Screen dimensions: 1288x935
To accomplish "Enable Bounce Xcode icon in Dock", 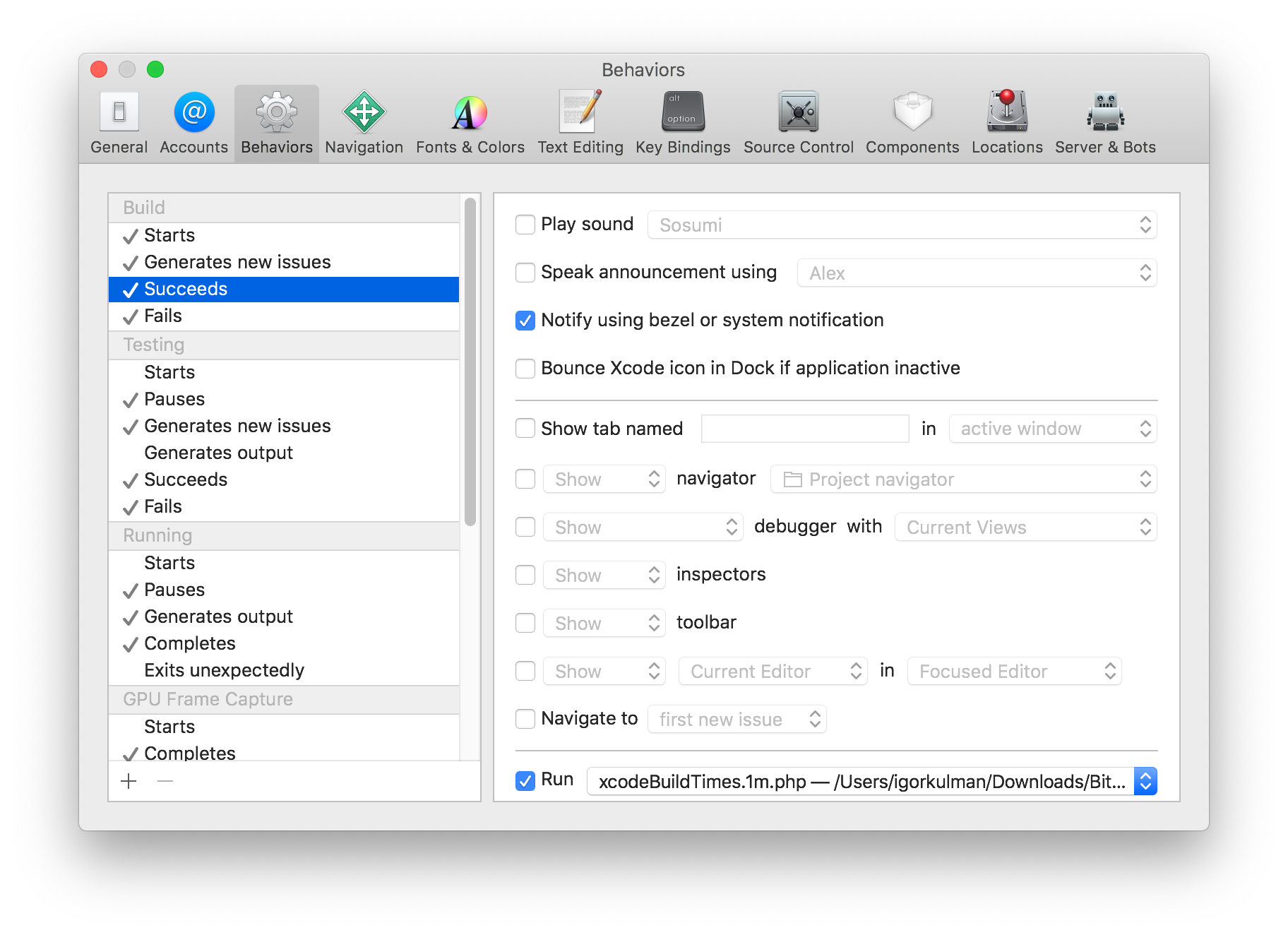I will click(525, 369).
